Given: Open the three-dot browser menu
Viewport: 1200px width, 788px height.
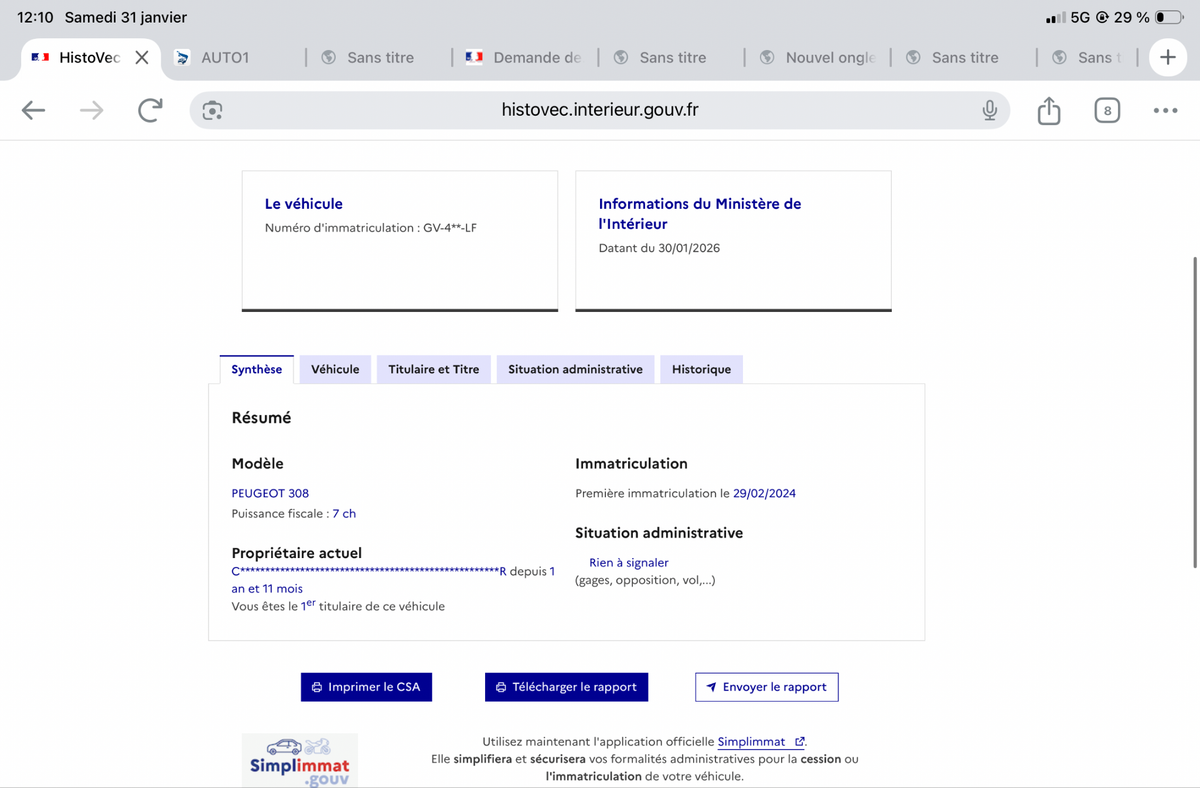Looking at the screenshot, I should click(x=1165, y=110).
